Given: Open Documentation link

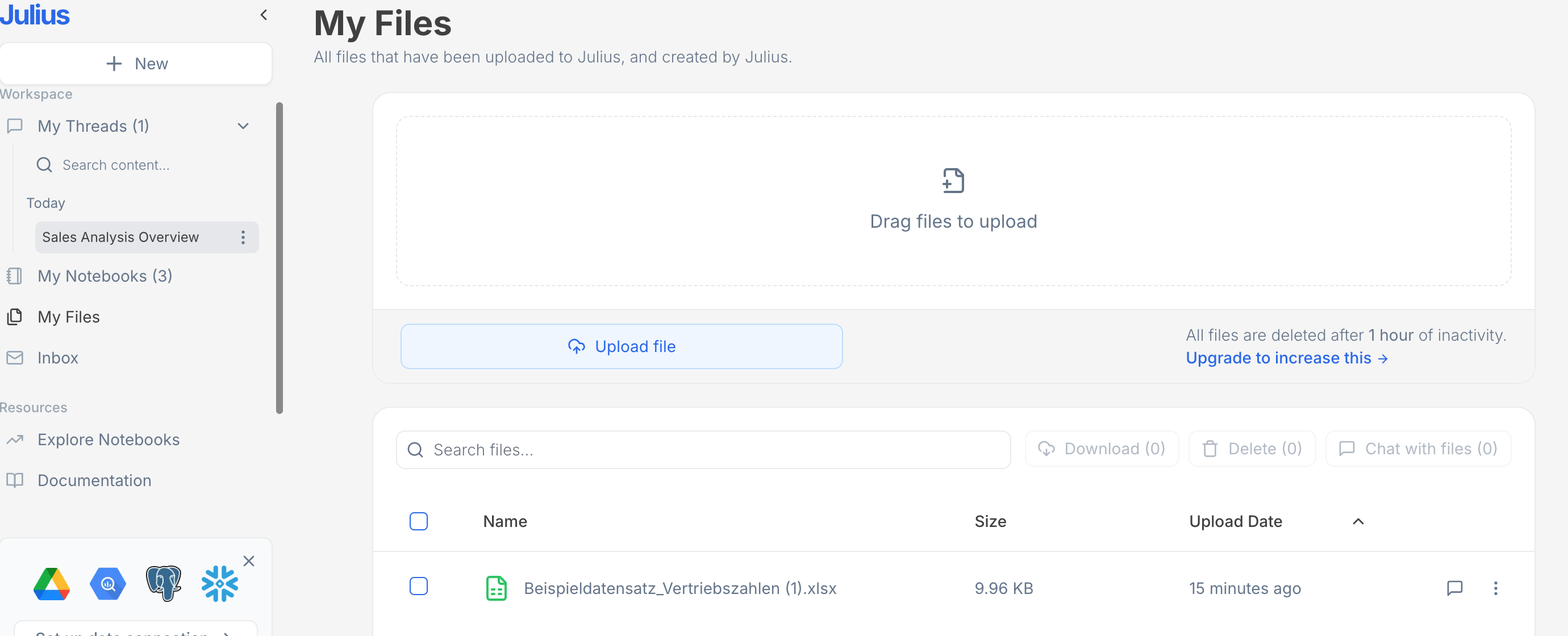Looking at the screenshot, I should point(94,480).
